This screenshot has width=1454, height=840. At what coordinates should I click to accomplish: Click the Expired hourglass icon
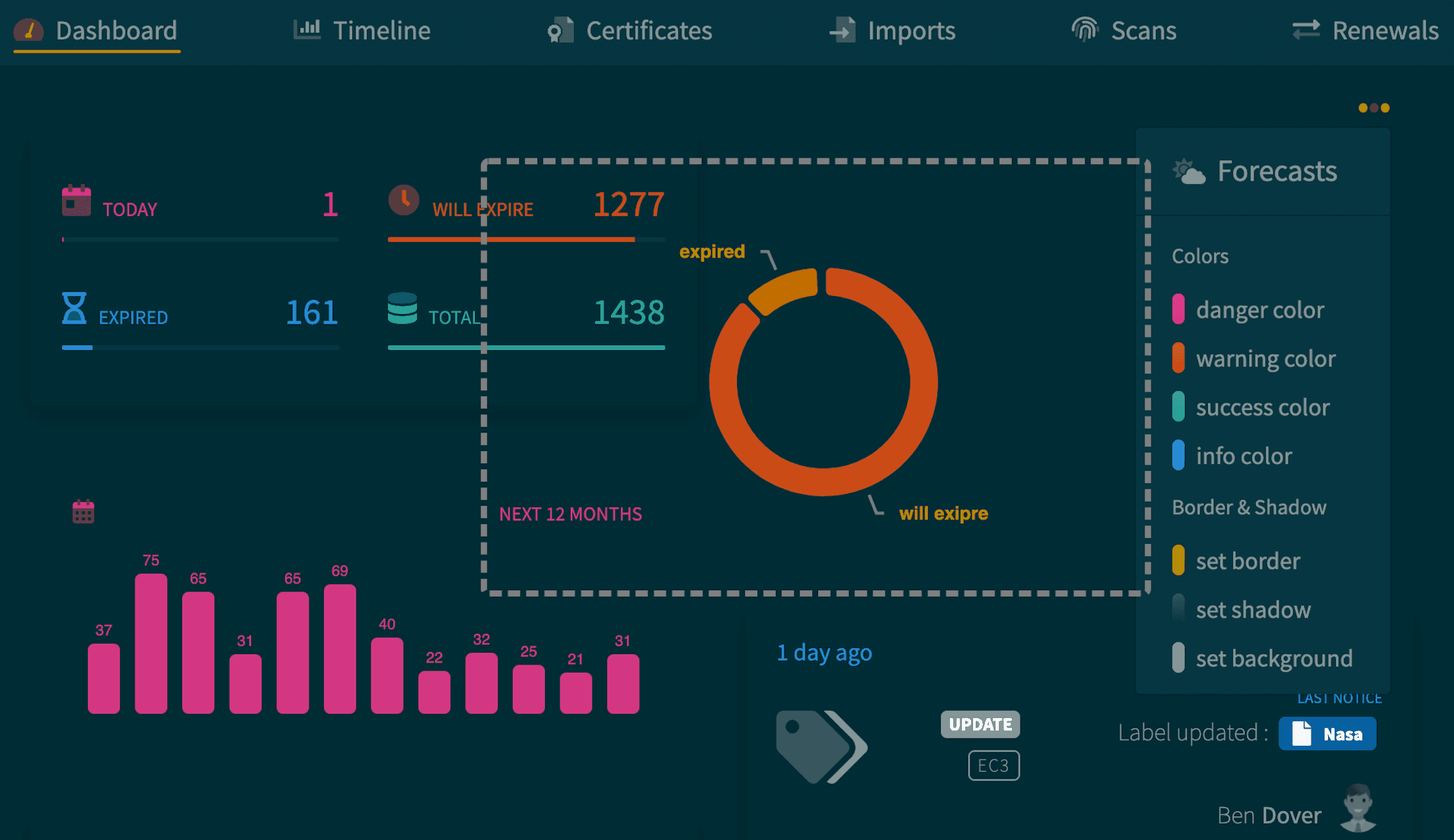tap(74, 308)
